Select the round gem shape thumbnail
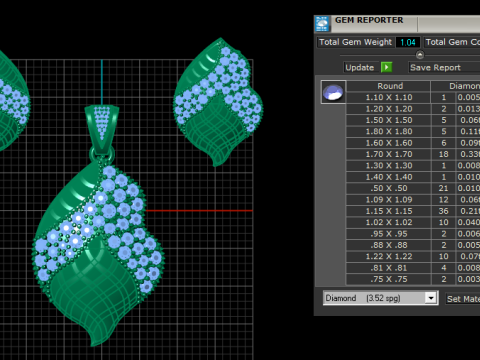The height and width of the screenshot is (360, 480). pos(333,92)
